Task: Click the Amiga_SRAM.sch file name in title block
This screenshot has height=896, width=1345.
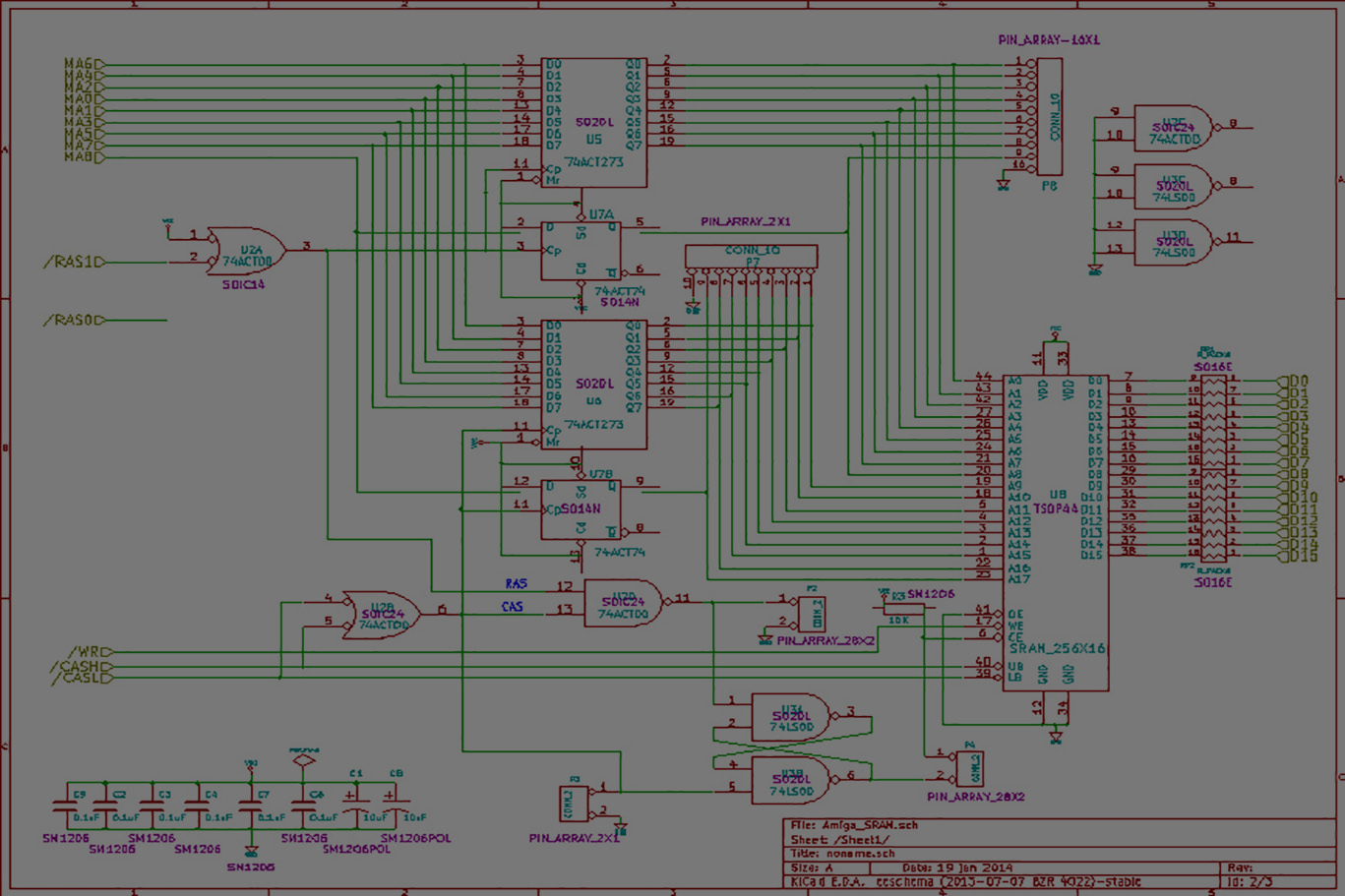Action: coord(866,825)
